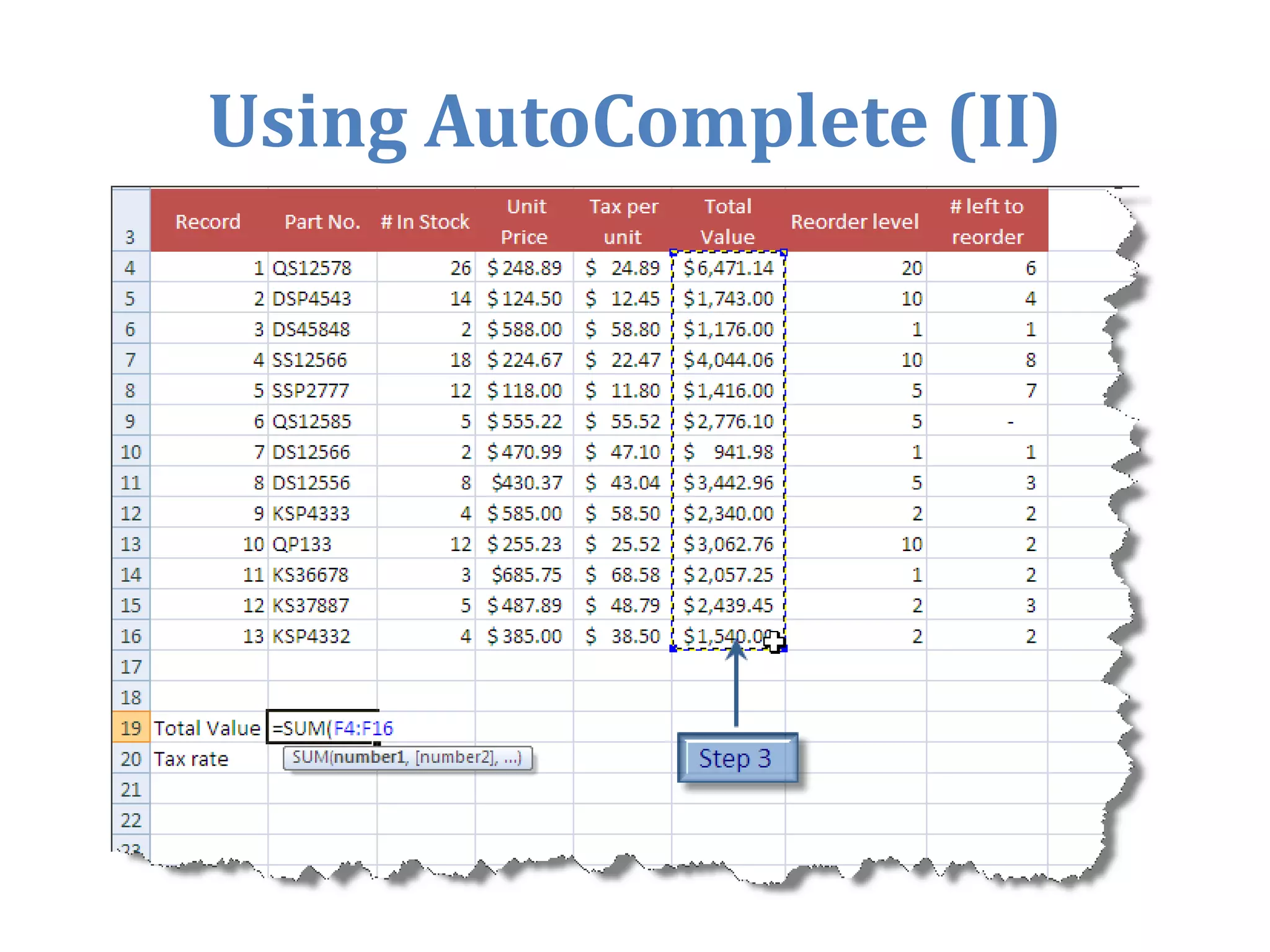Click row header number 4
1270x952 pixels.
[130, 268]
